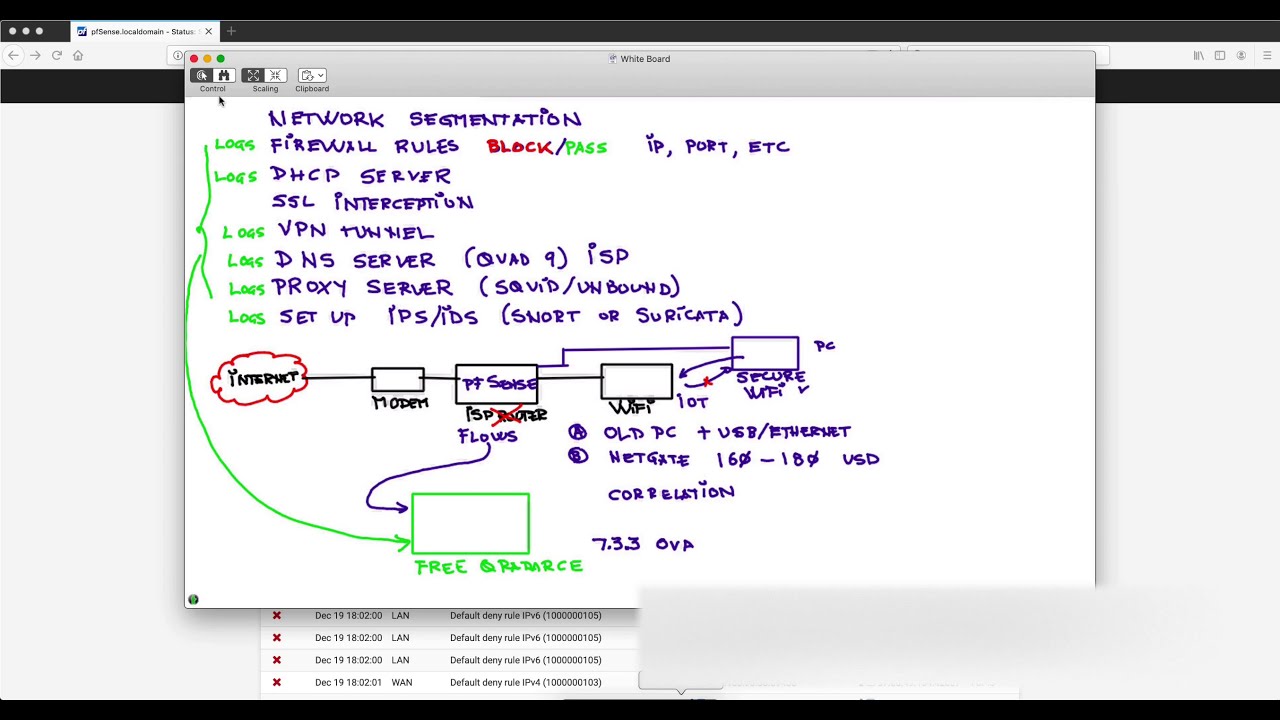Close the pfSense.localdomain tab

(208, 31)
